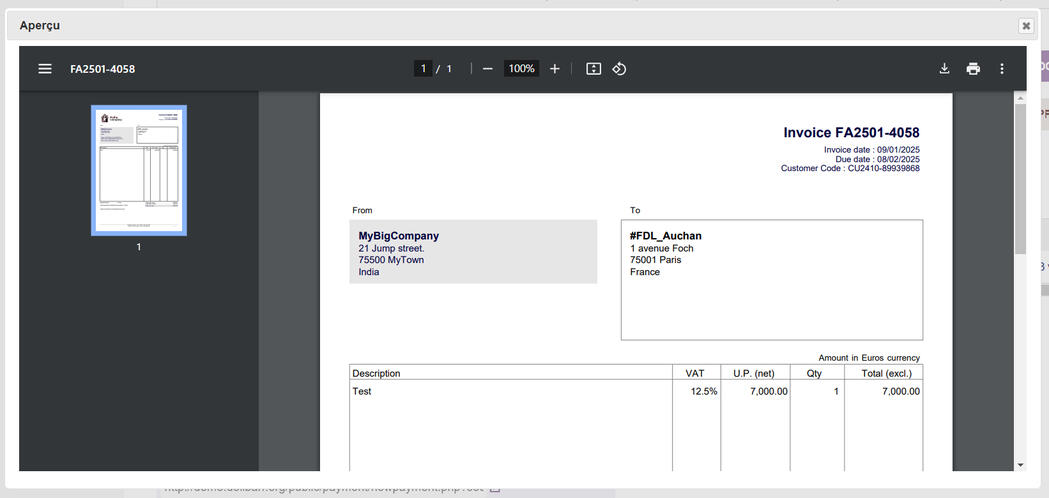Toggle the PDF sidebar with hamburger menu

[45, 69]
